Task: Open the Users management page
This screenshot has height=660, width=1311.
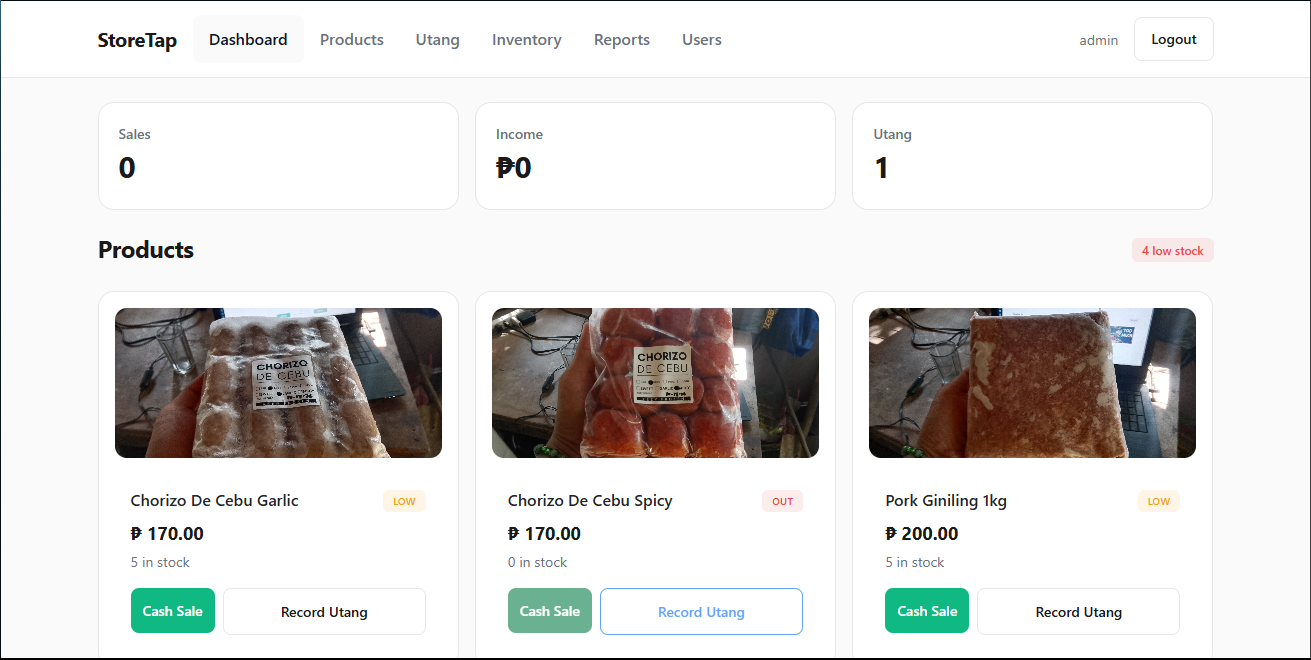Action: (701, 39)
